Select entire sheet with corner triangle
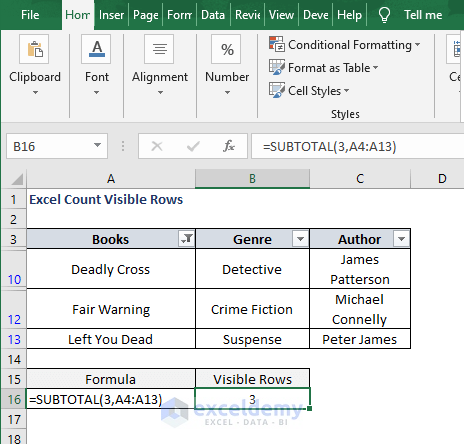The image size is (464, 444). pos(17,179)
